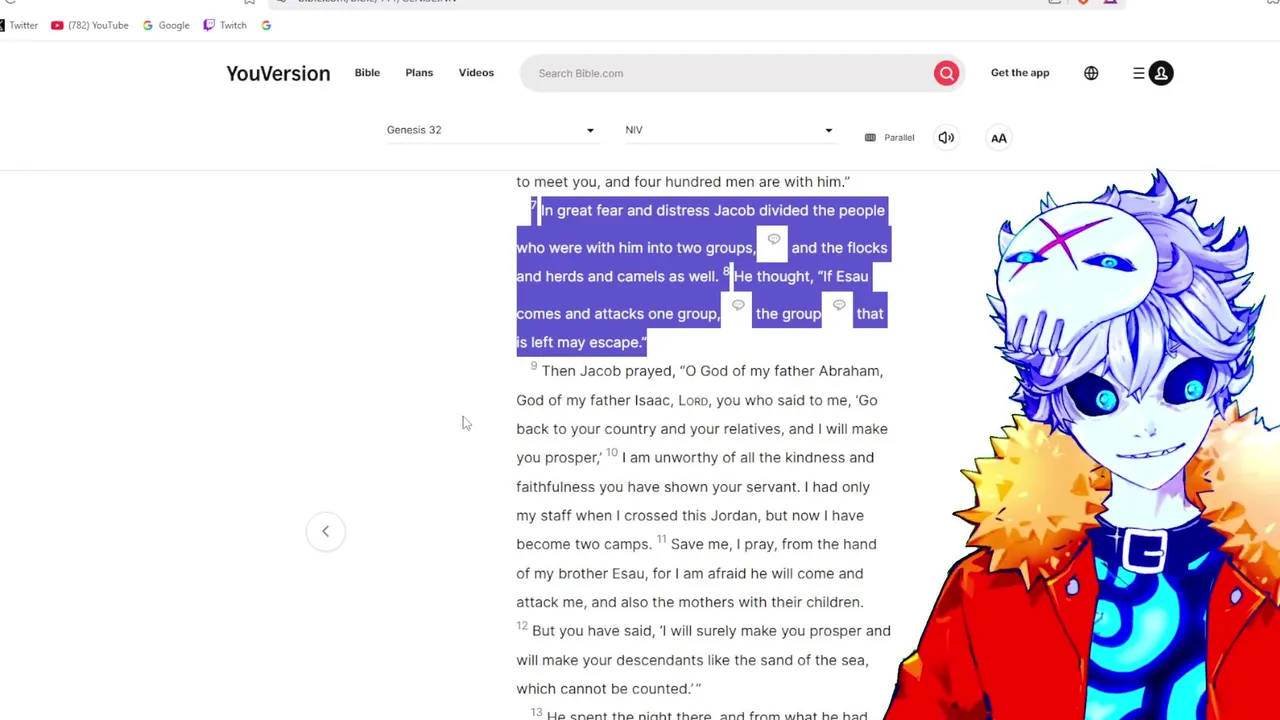Open the Videos menu item
Screen dimensions: 1280x720
point(476,73)
